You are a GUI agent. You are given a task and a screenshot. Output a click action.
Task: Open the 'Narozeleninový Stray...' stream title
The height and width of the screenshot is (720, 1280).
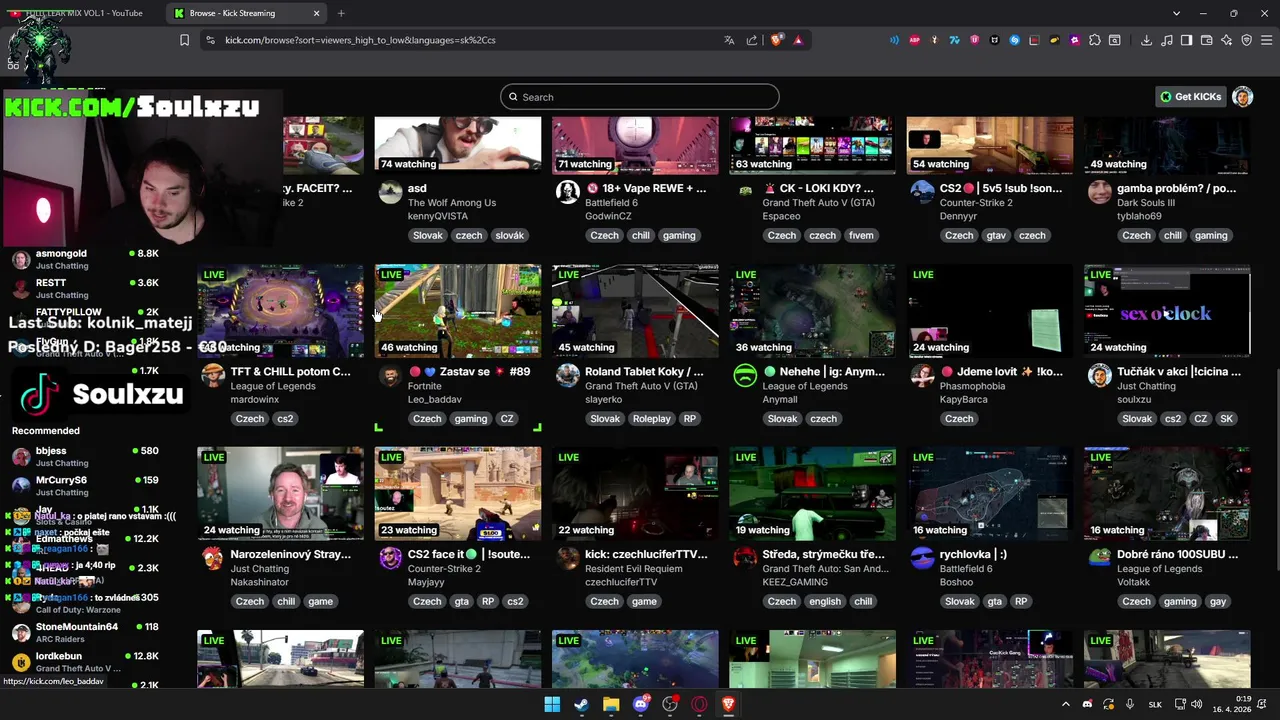click(x=291, y=554)
